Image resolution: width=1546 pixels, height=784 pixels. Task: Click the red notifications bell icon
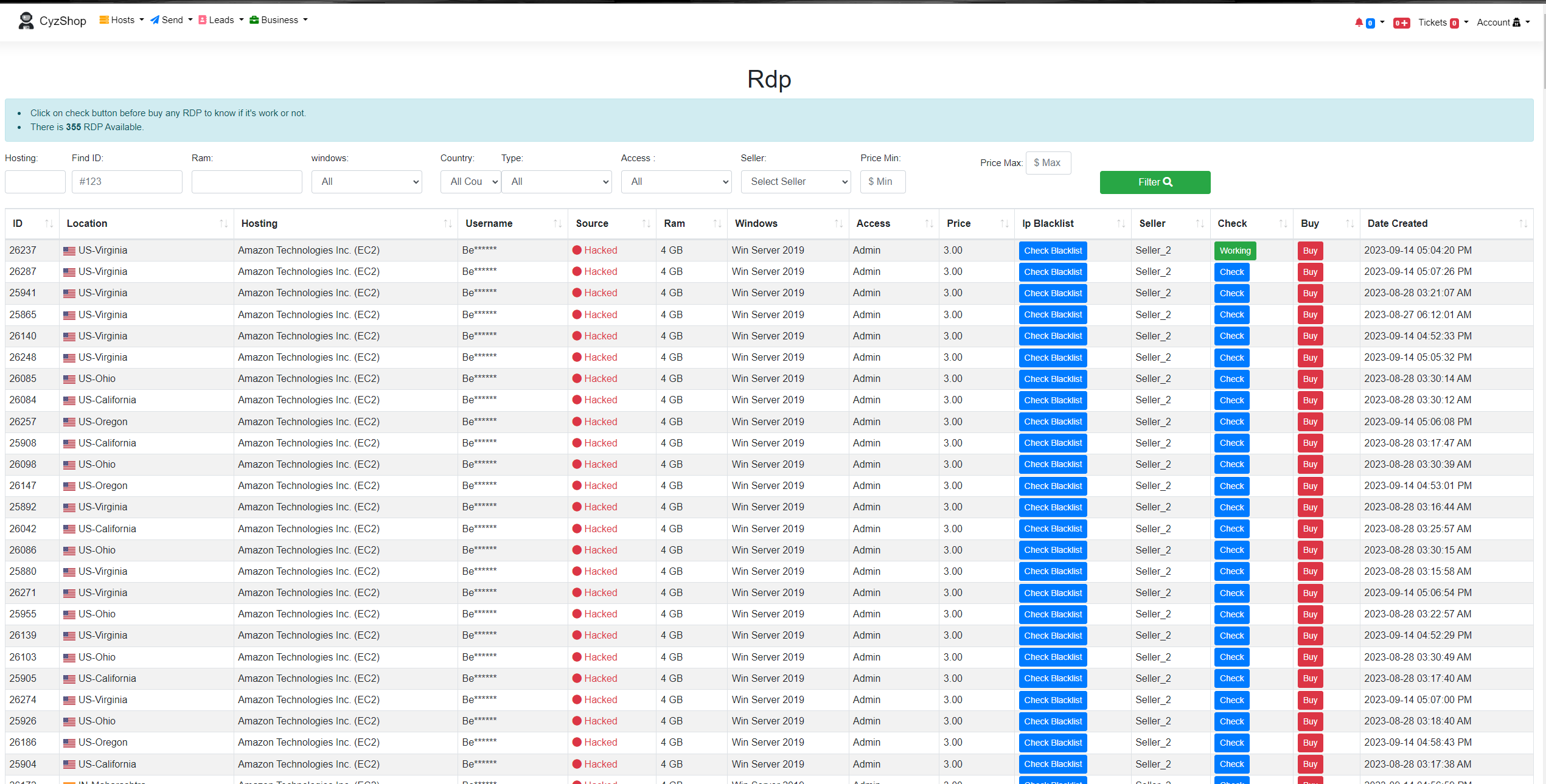click(1360, 22)
